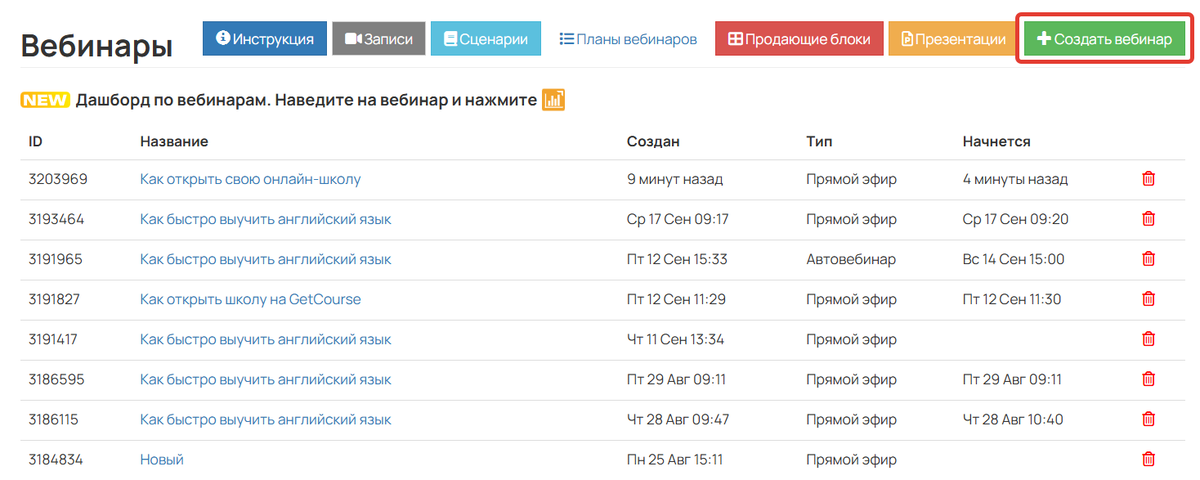Select ID cell 3191965
The height and width of the screenshot is (480, 1200).
coord(55,259)
